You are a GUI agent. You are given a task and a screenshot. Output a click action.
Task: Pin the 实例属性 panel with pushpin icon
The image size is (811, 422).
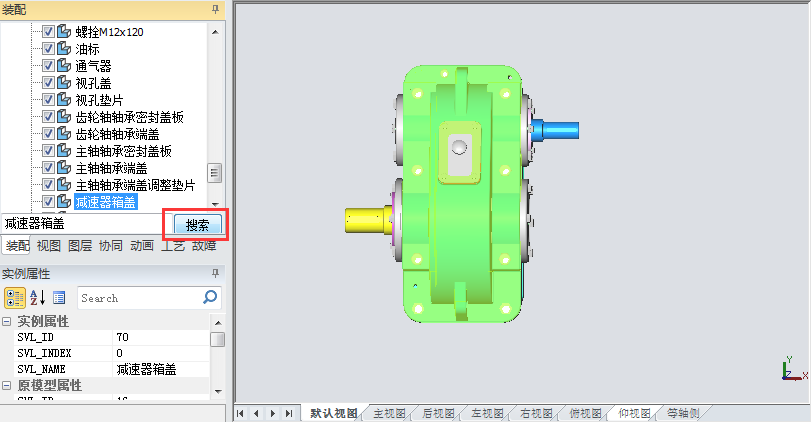(x=215, y=274)
